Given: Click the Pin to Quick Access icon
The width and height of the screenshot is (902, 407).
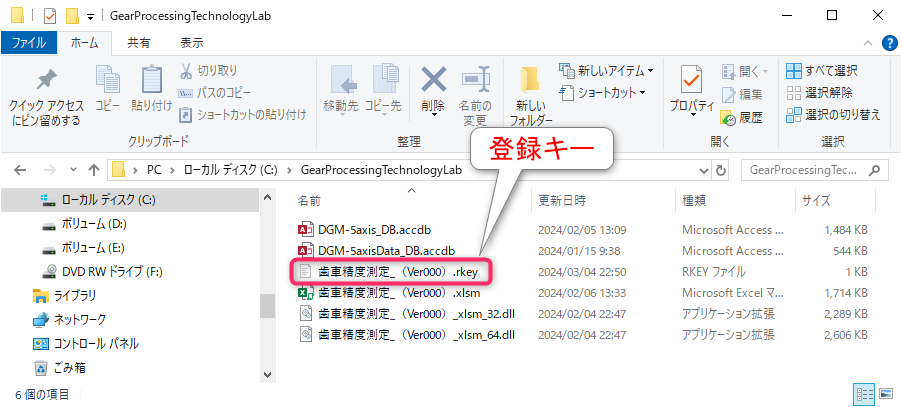Looking at the screenshot, I should (x=47, y=80).
